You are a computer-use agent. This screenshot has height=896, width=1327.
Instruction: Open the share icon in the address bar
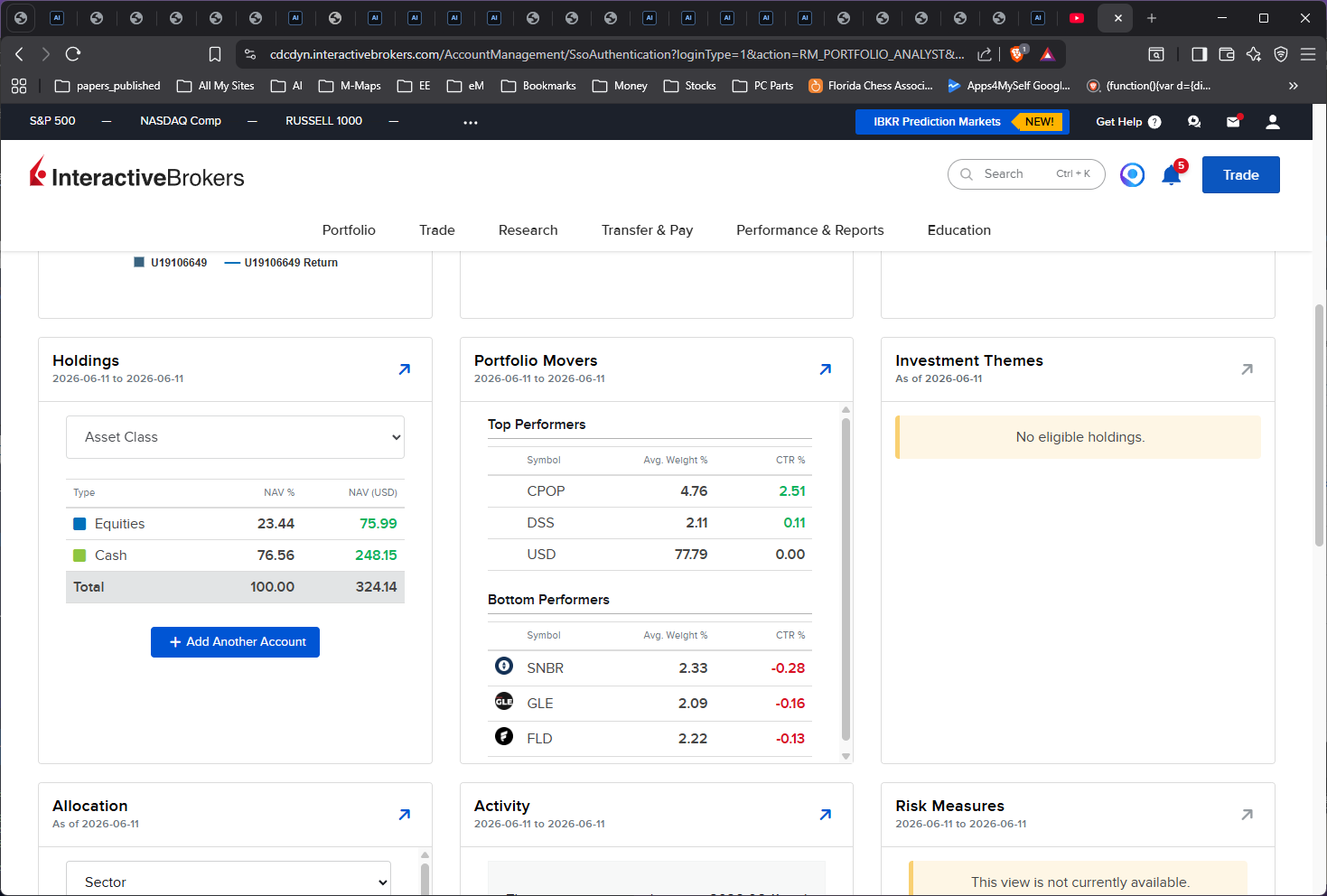click(985, 54)
